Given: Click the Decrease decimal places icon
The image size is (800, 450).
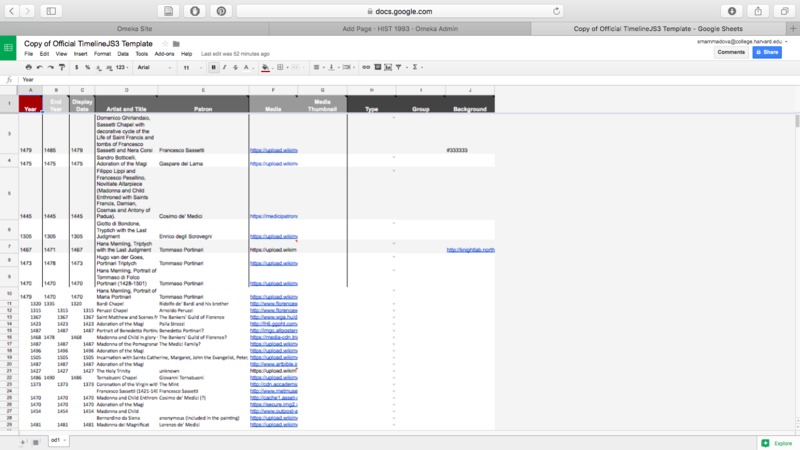Looking at the screenshot, I should 98,67.
